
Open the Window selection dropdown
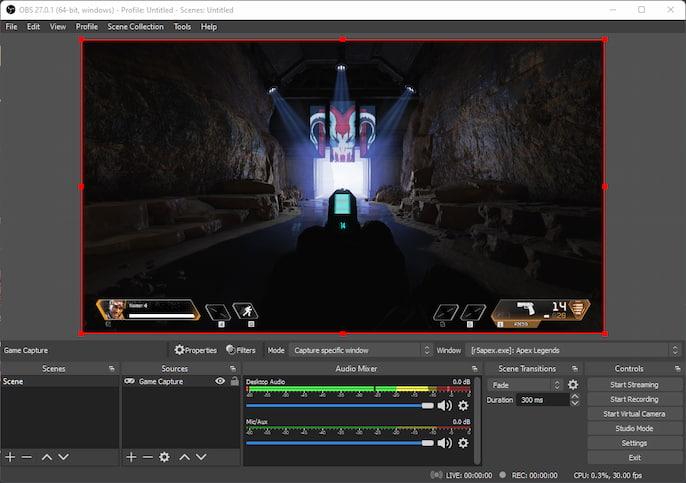[x=574, y=350]
